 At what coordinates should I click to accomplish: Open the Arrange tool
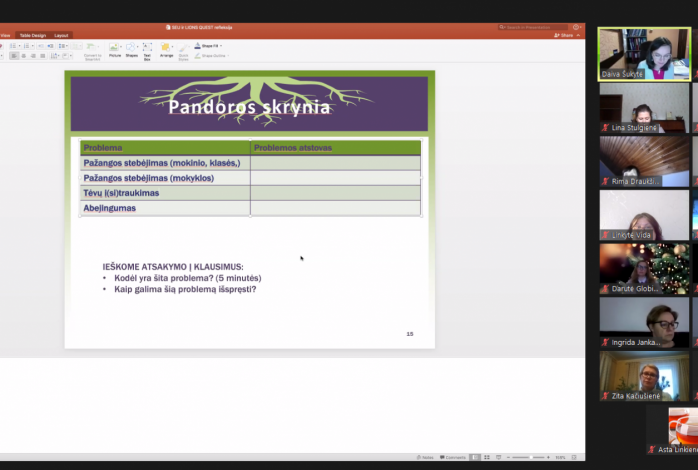click(x=166, y=49)
